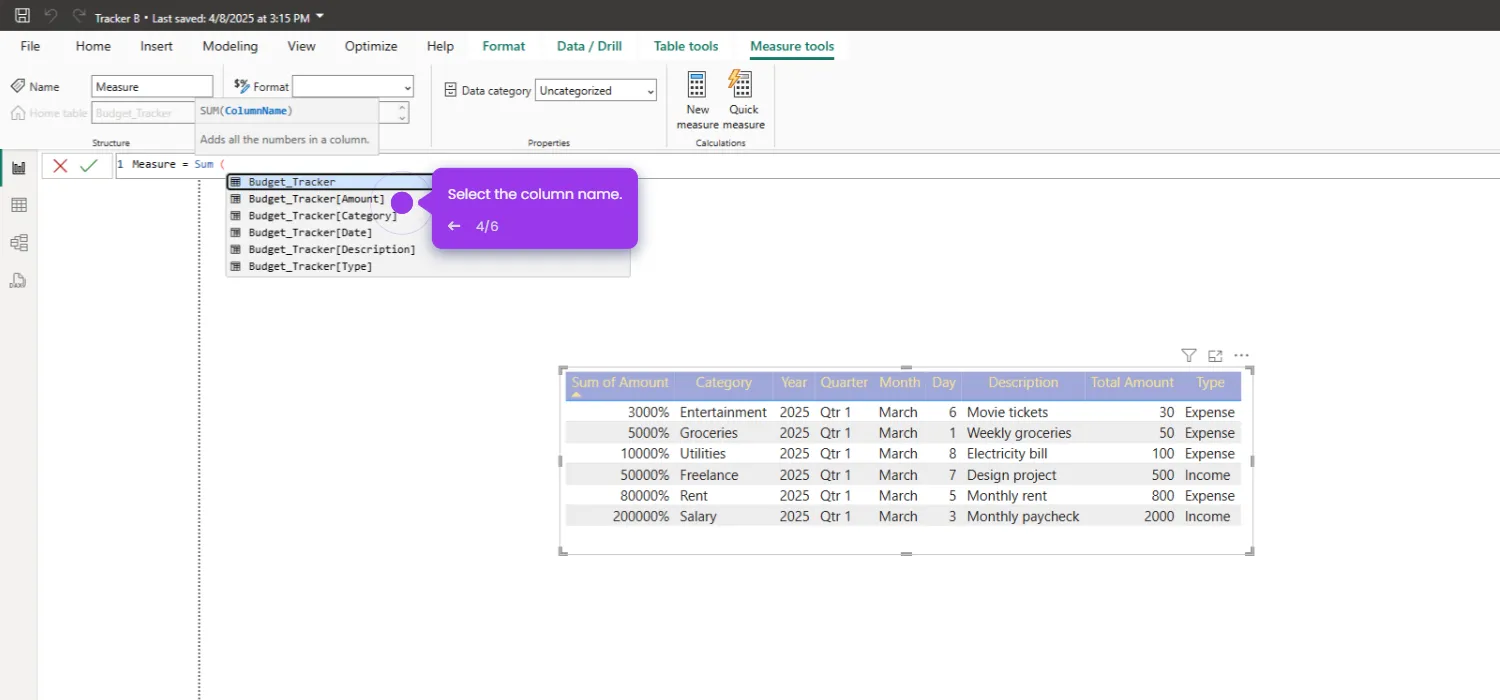The image size is (1500, 700).
Task: Click the Month column header
Action: pos(899,383)
